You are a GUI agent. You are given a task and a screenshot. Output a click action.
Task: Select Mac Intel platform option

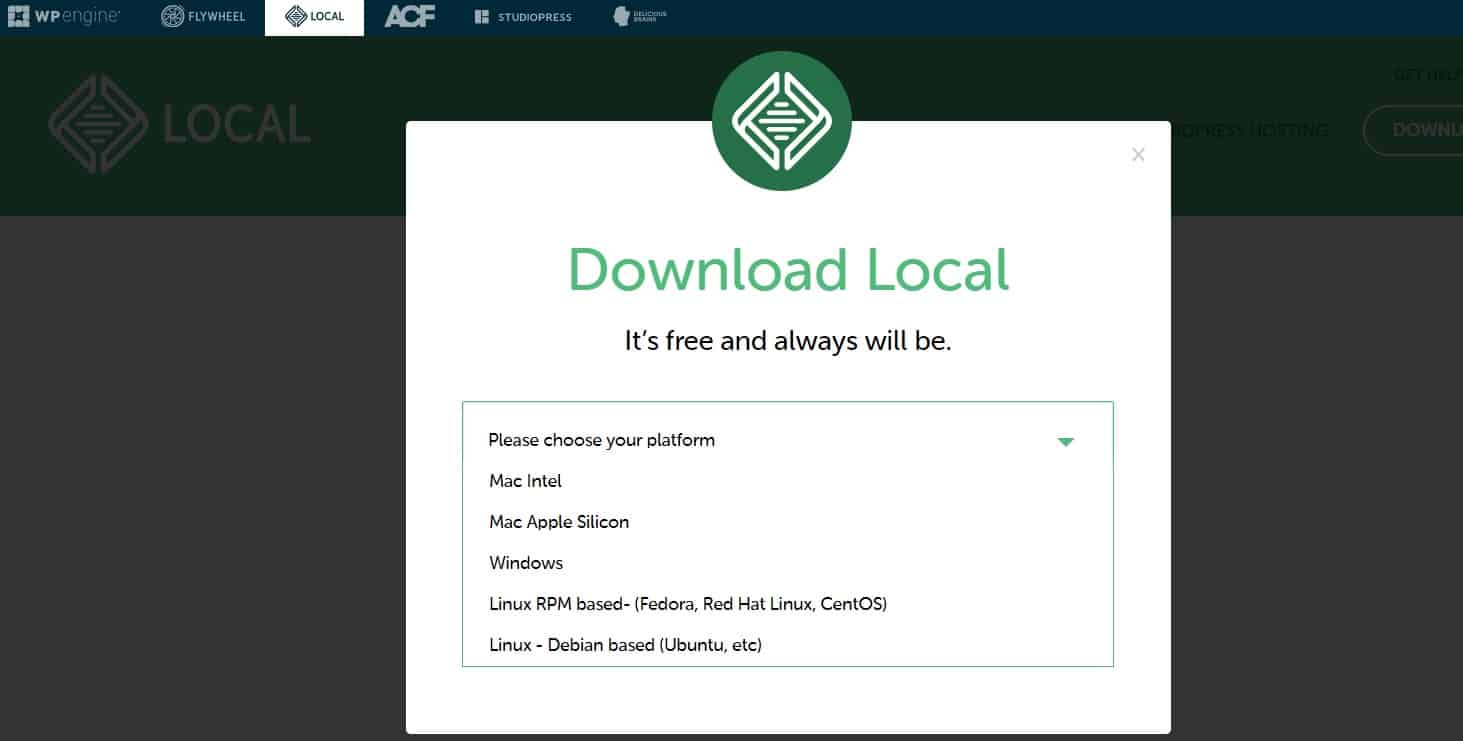pyautogui.click(x=525, y=481)
